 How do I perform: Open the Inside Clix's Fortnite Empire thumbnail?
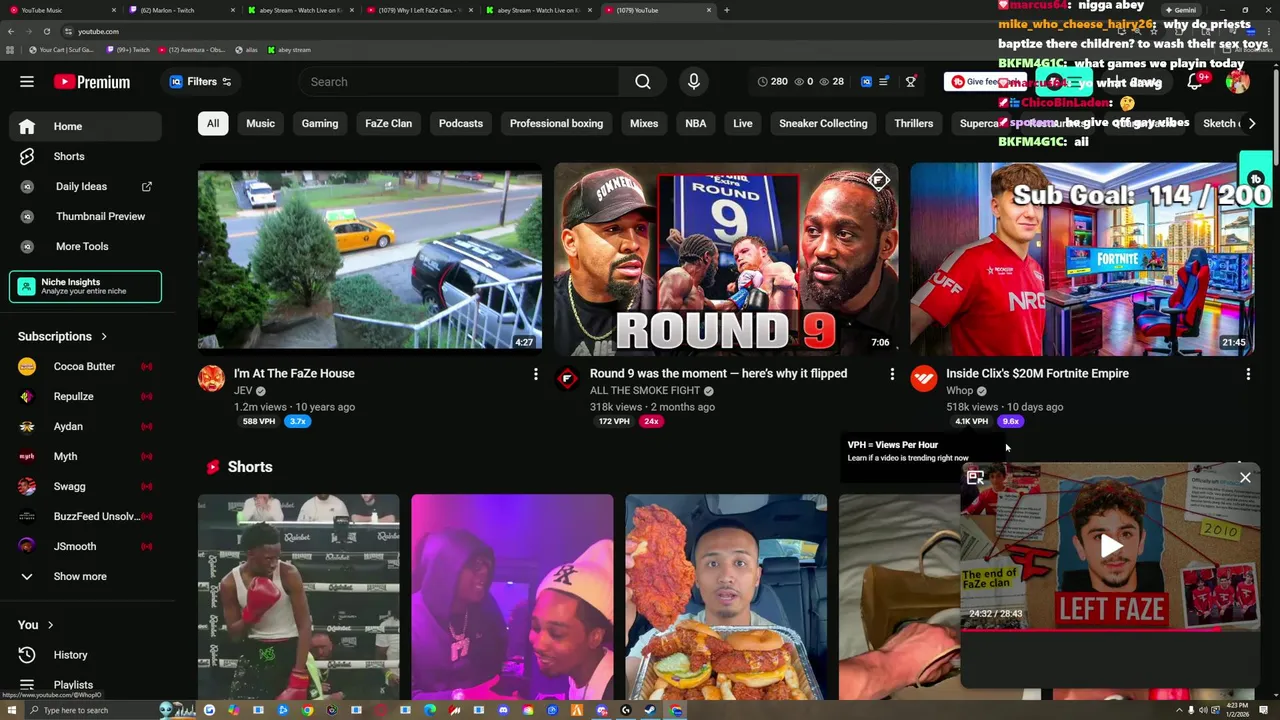tap(1082, 259)
